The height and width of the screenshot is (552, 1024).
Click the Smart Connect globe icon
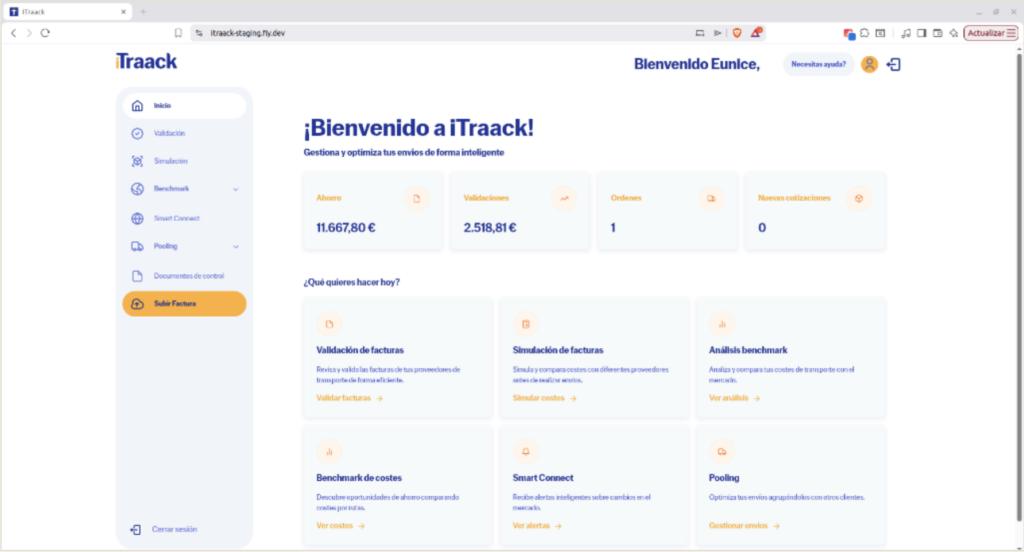click(x=137, y=219)
